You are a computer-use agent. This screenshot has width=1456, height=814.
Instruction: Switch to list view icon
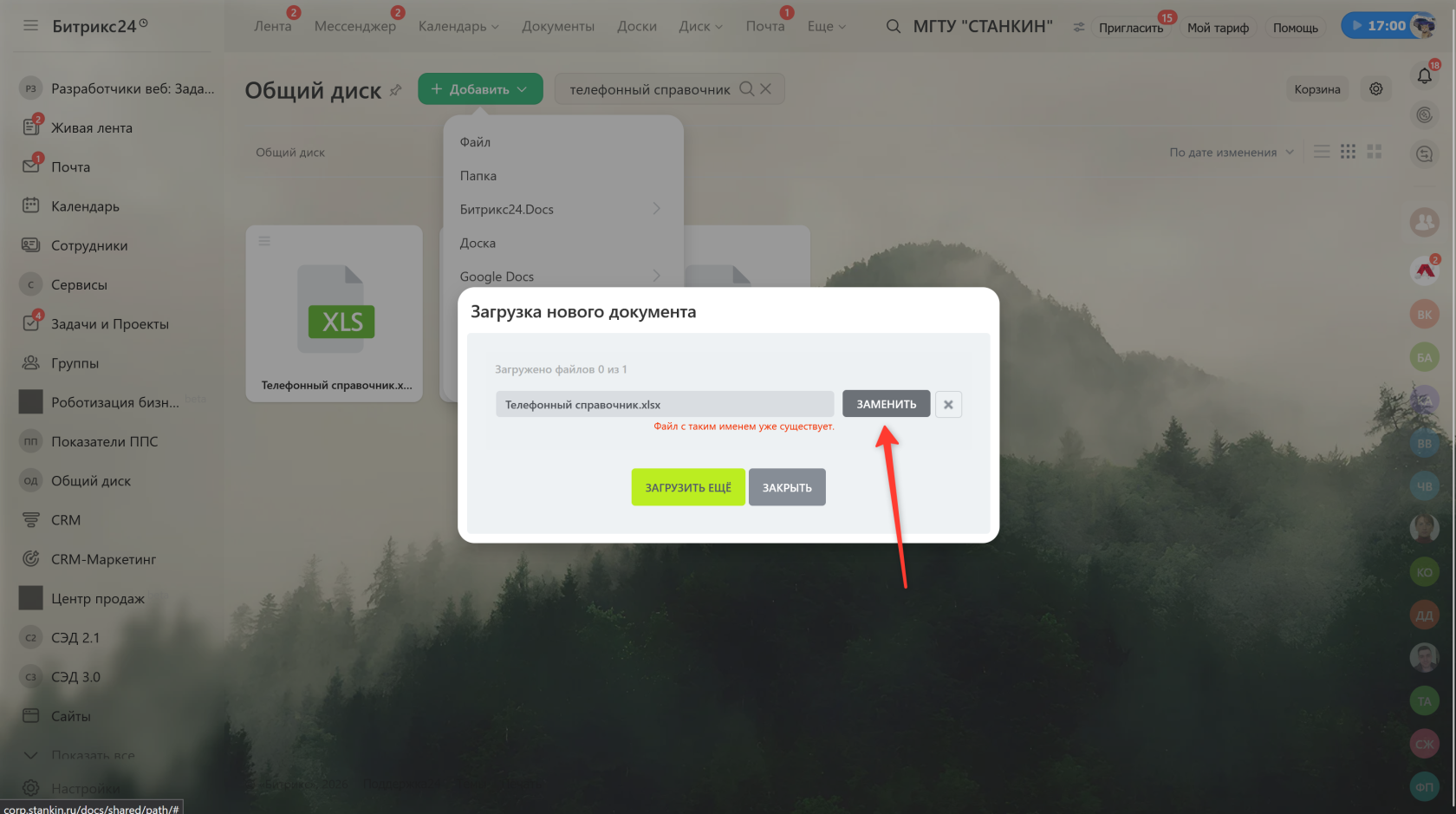(x=1321, y=152)
